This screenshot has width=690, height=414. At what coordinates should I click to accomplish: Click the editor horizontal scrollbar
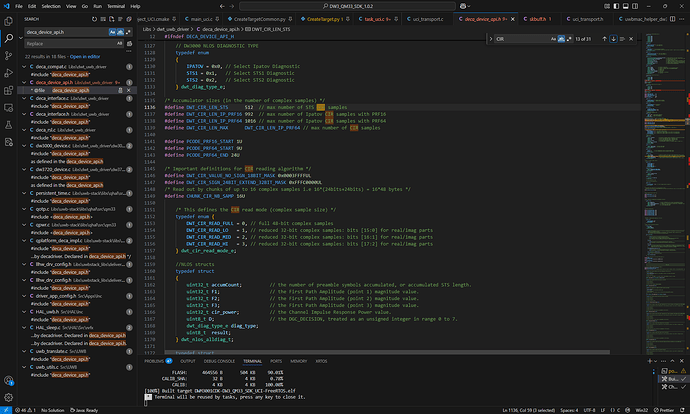[x=387, y=352]
